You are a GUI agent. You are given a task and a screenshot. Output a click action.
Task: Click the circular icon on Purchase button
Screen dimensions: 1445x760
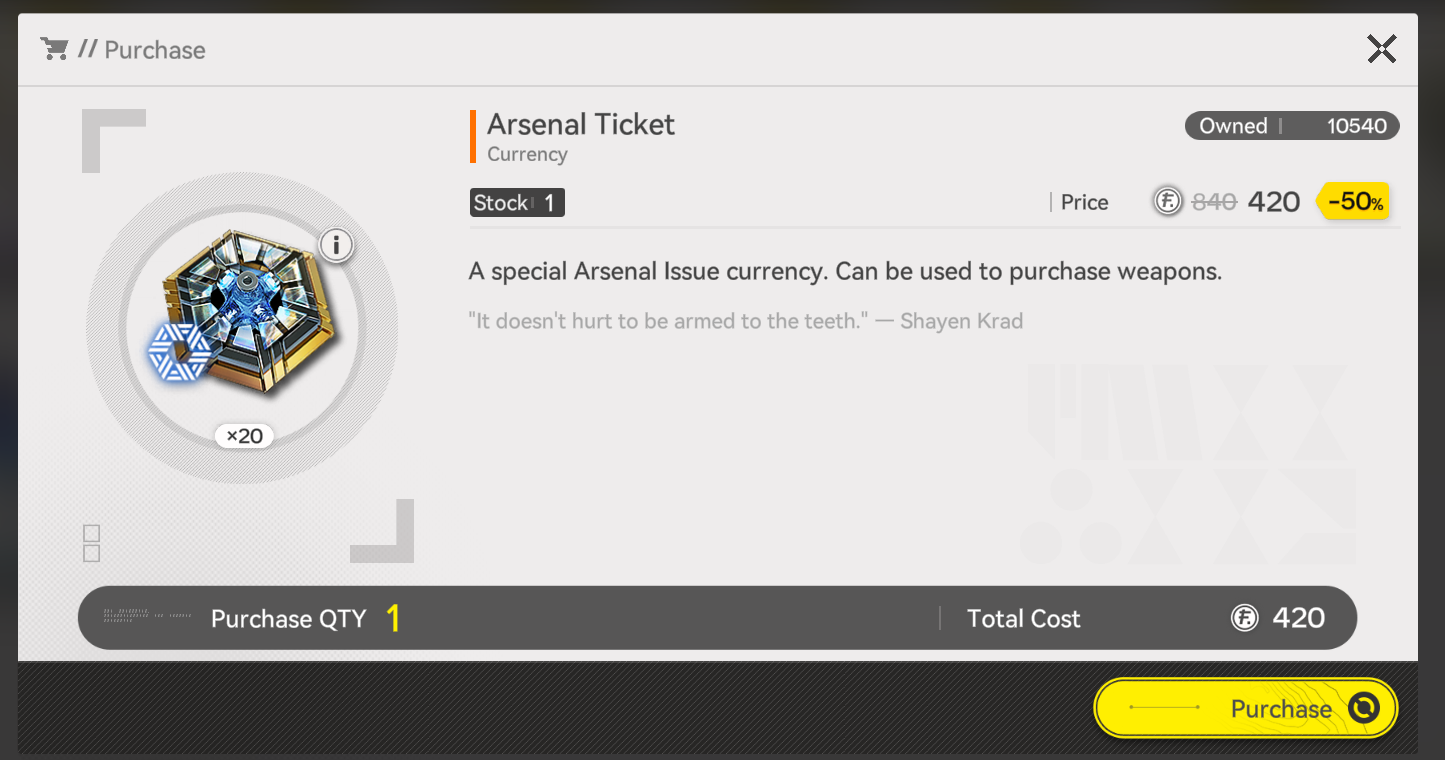pos(1363,708)
